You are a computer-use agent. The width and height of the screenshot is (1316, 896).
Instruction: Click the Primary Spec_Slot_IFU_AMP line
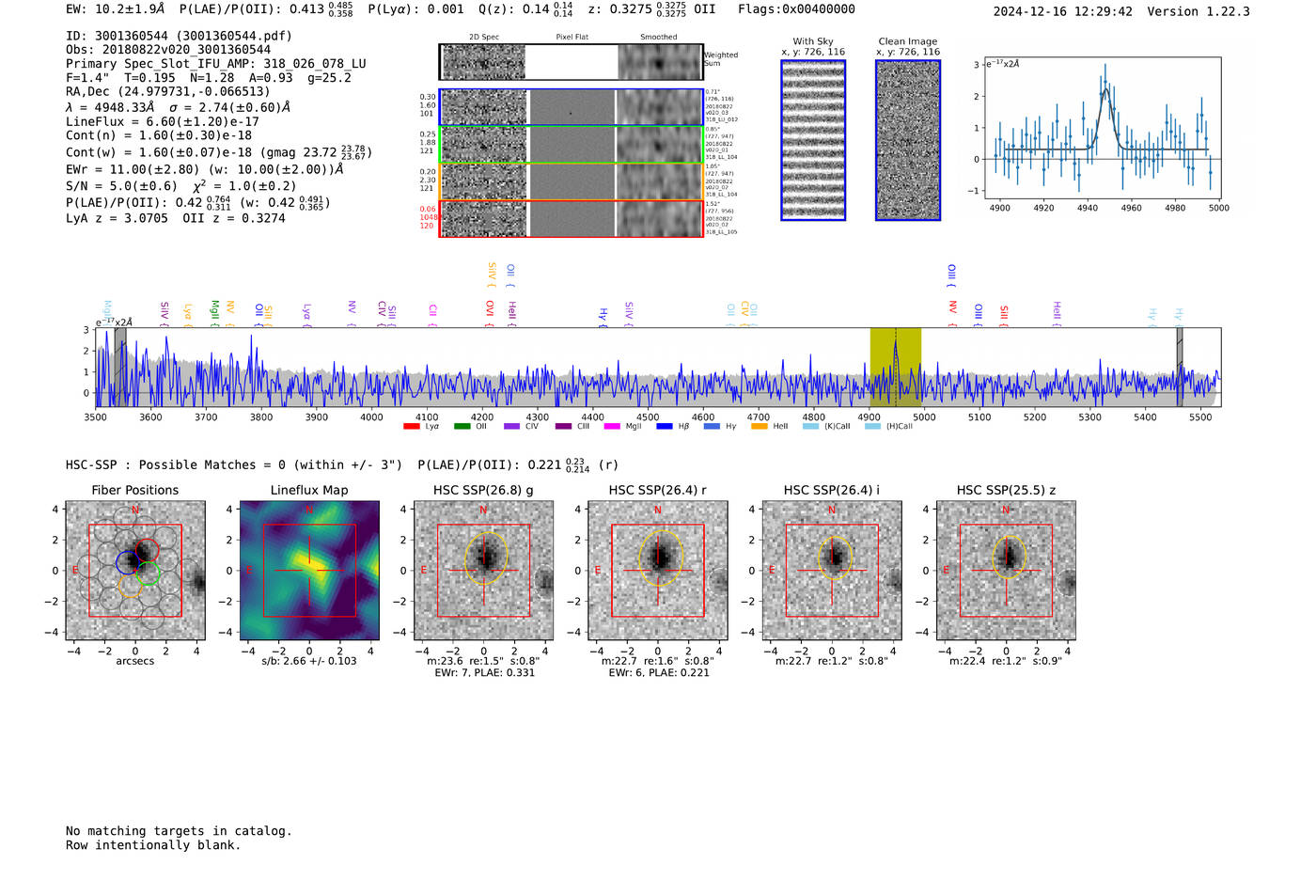pos(216,64)
